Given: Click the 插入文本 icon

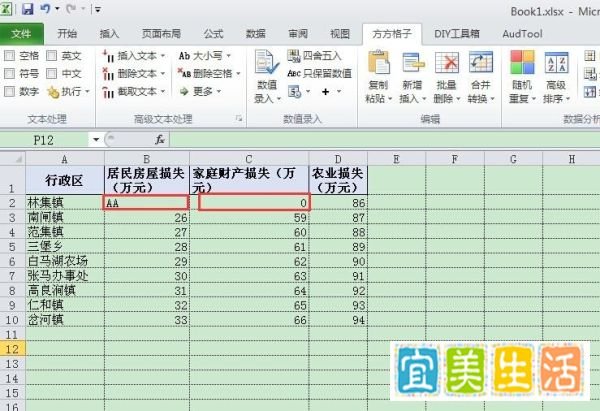Looking at the screenshot, I should pos(108,56).
